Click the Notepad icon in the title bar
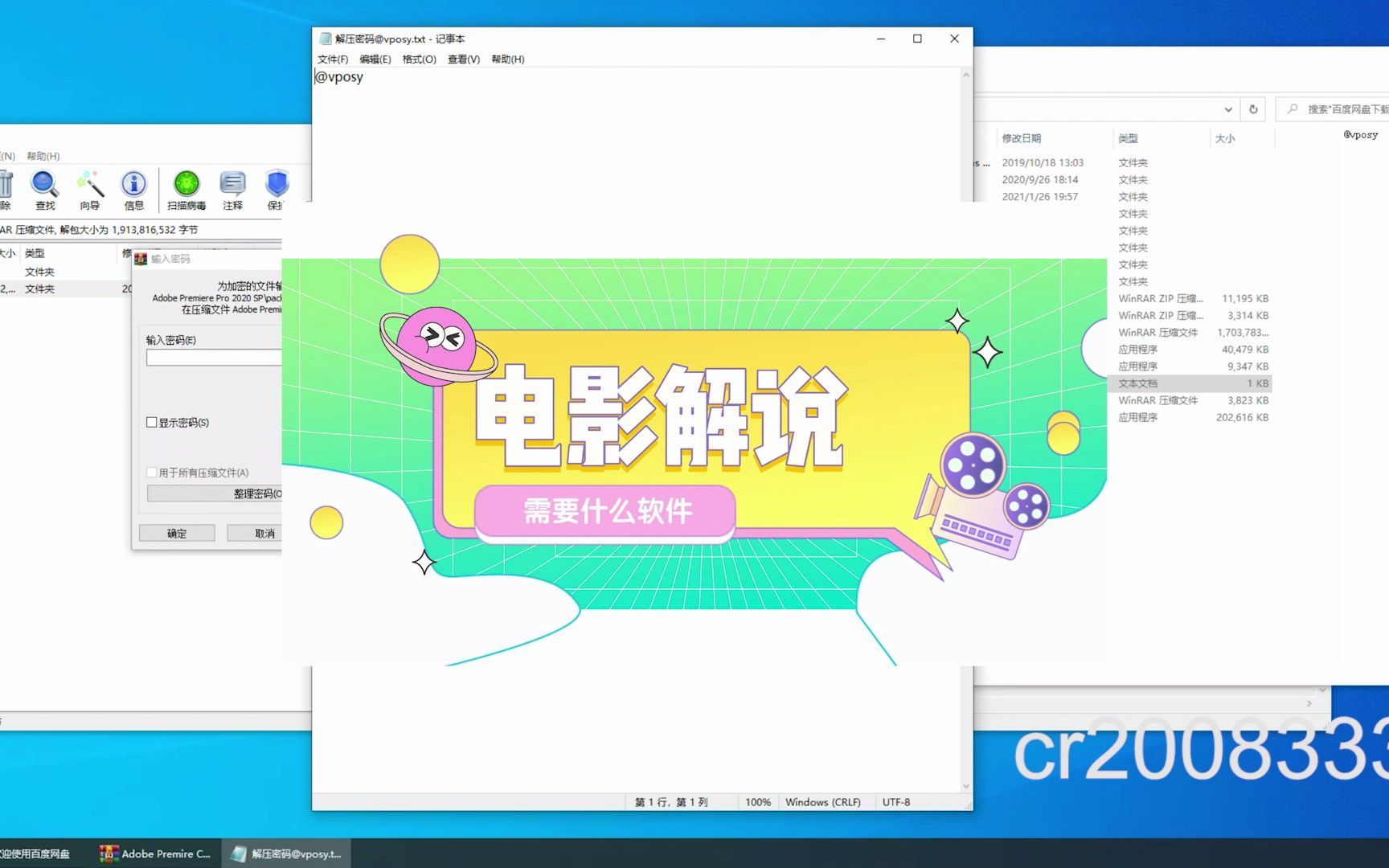The height and width of the screenshot is (868, 1389). click(x=325, y=39)
